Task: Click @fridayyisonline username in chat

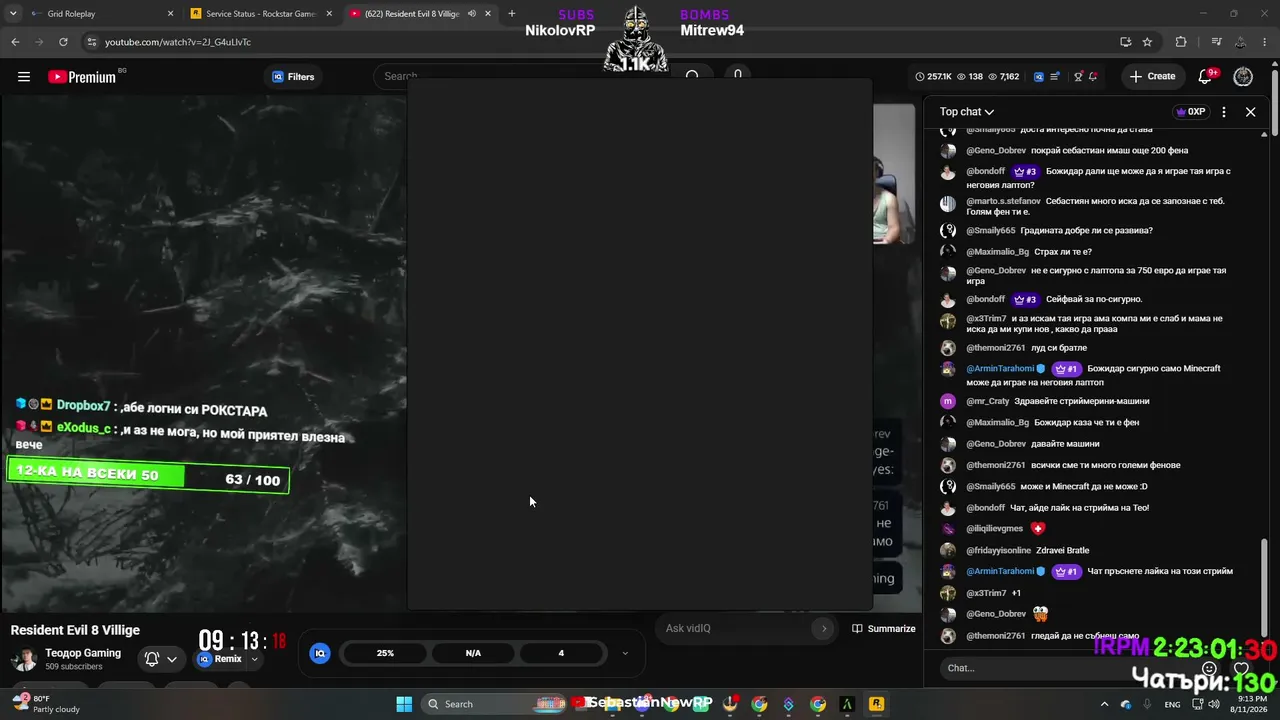Action: click(998, 550)
